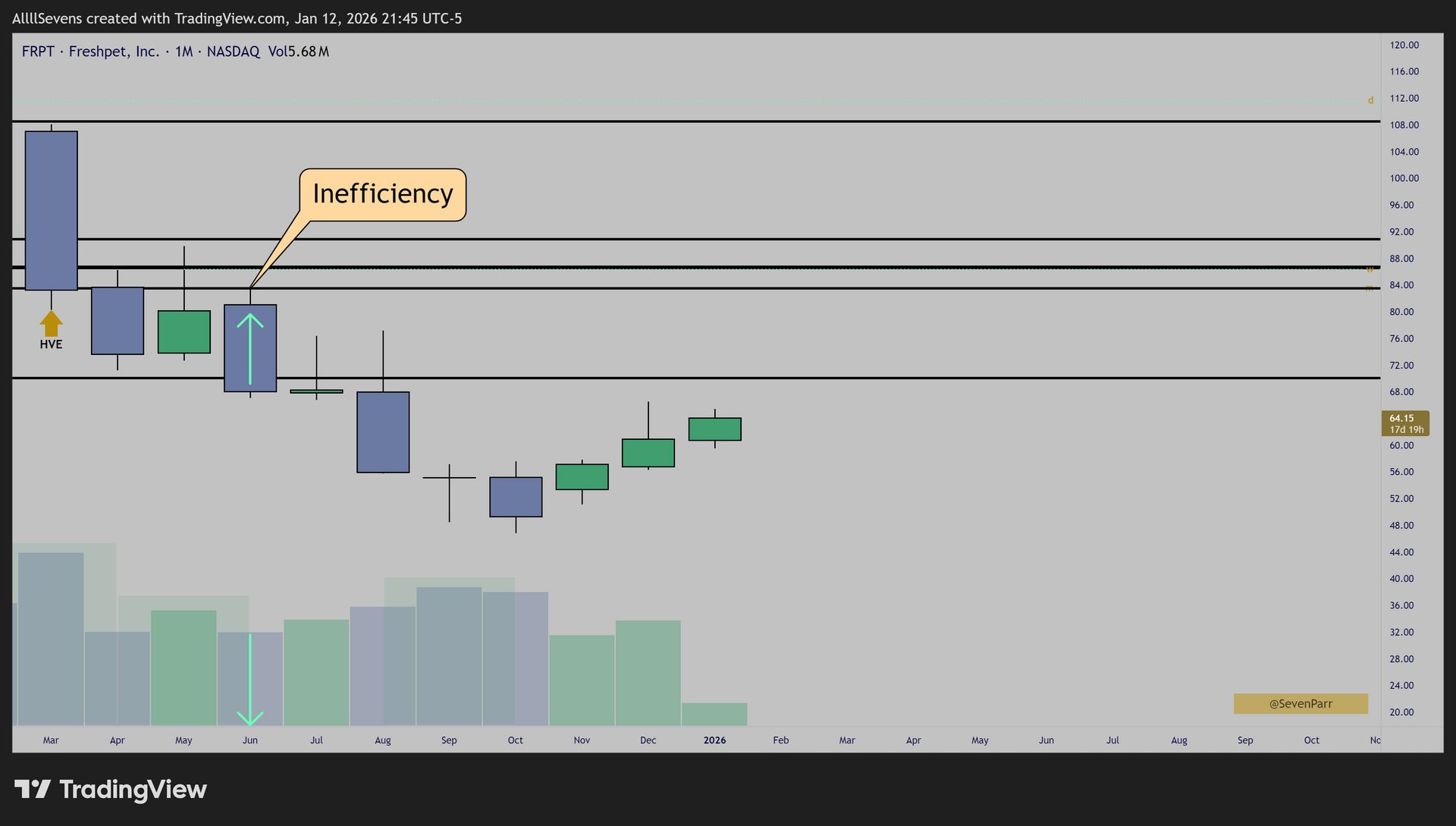Click the @SevenParr watermark badge

(1301, 704)
